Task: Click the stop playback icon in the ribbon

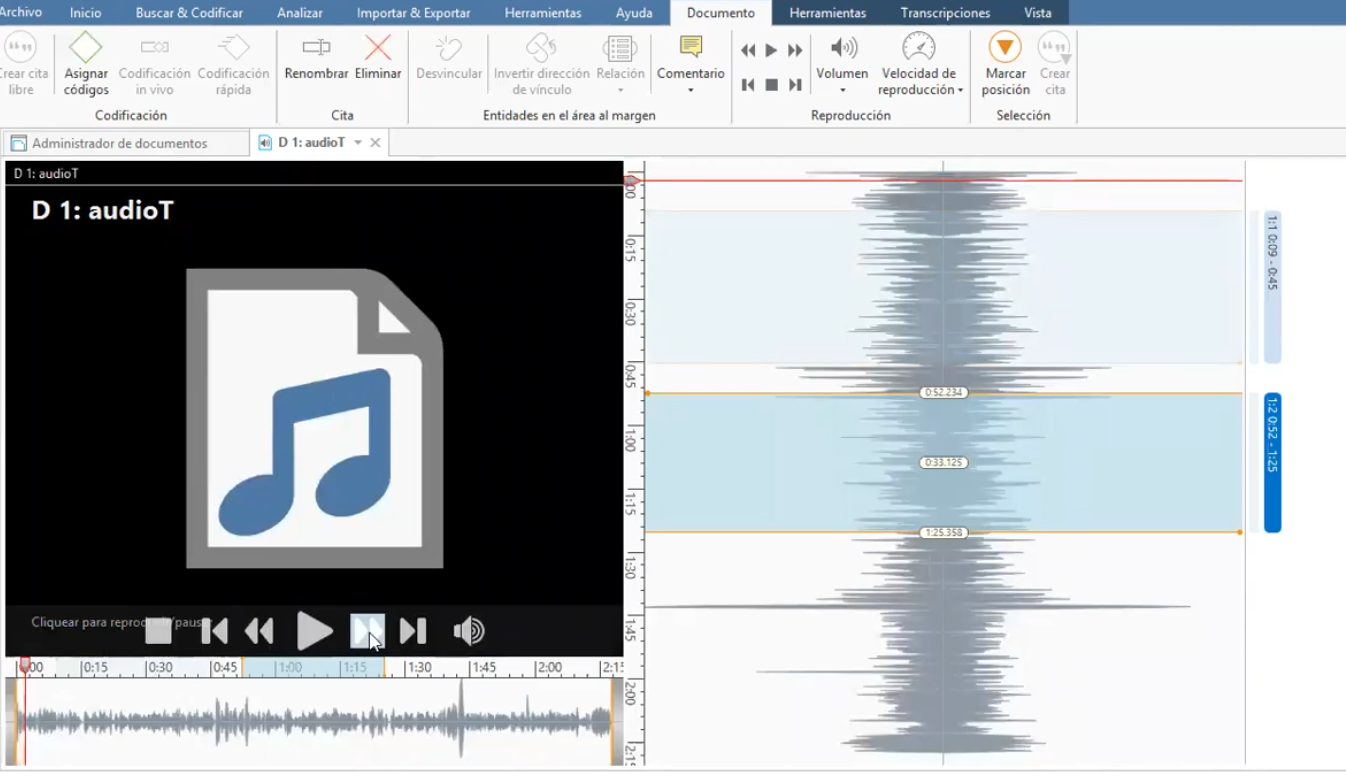Action: 770,84
